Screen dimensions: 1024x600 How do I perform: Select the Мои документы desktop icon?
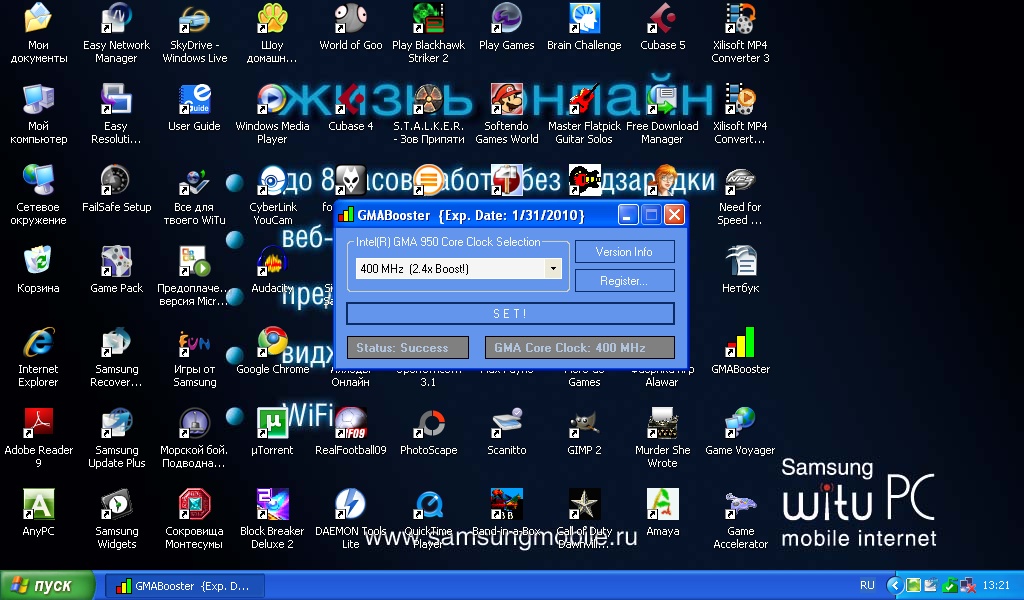(x=39, y=18)
